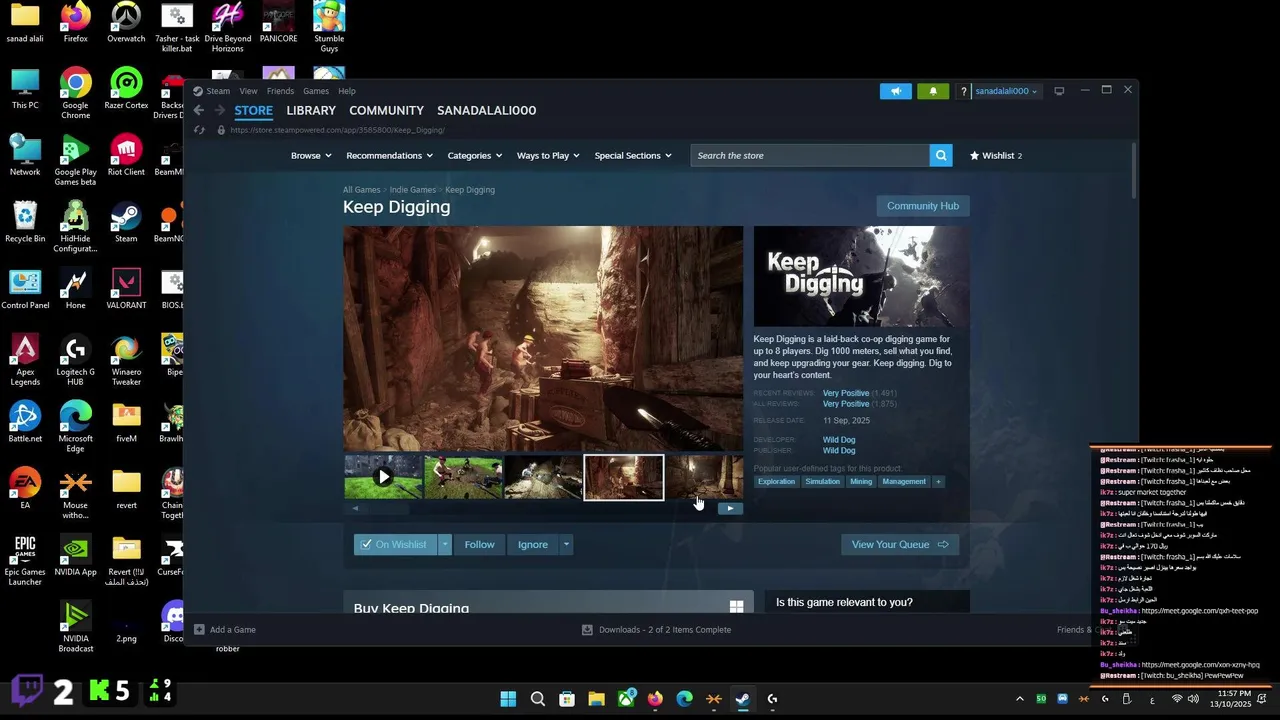Image resolution: width=1280 pixels, height=720 pixels.
Task: Open the Community Hub button
Action: 923,206
